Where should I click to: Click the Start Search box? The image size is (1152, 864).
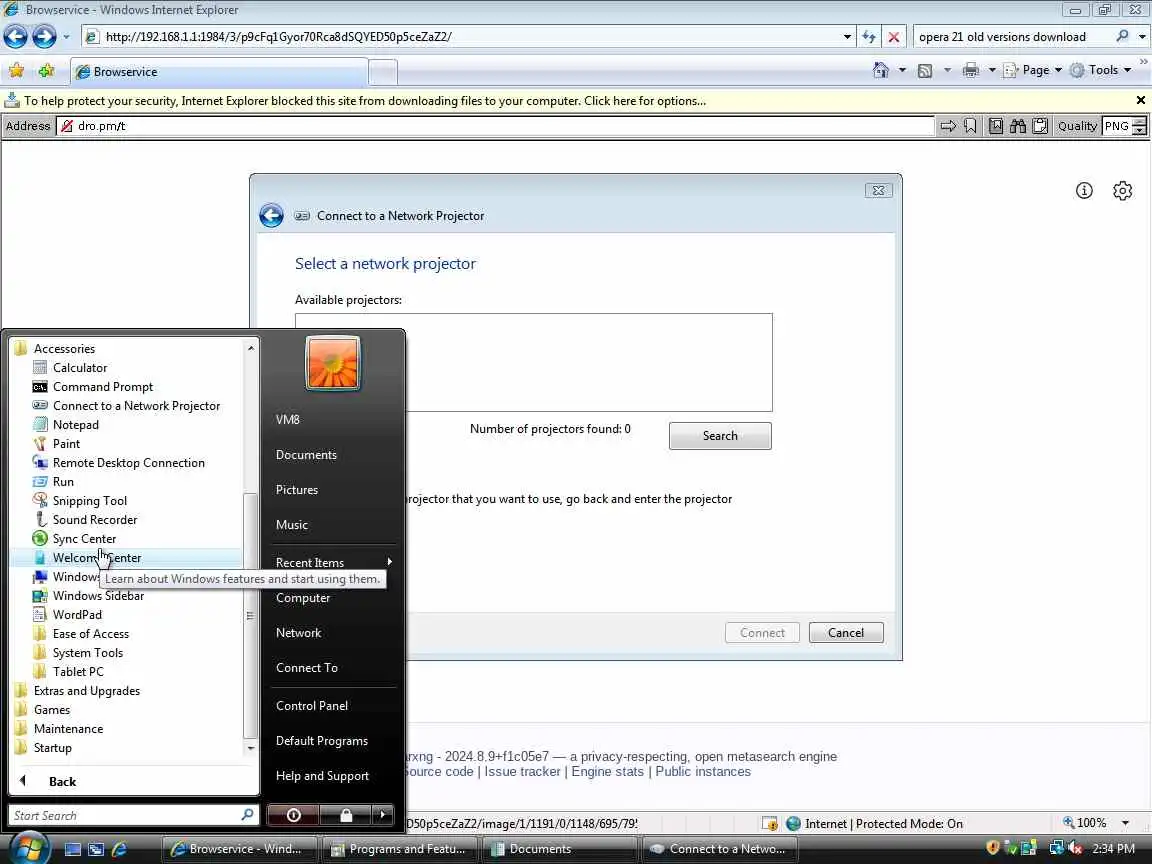tap(133, 815)
